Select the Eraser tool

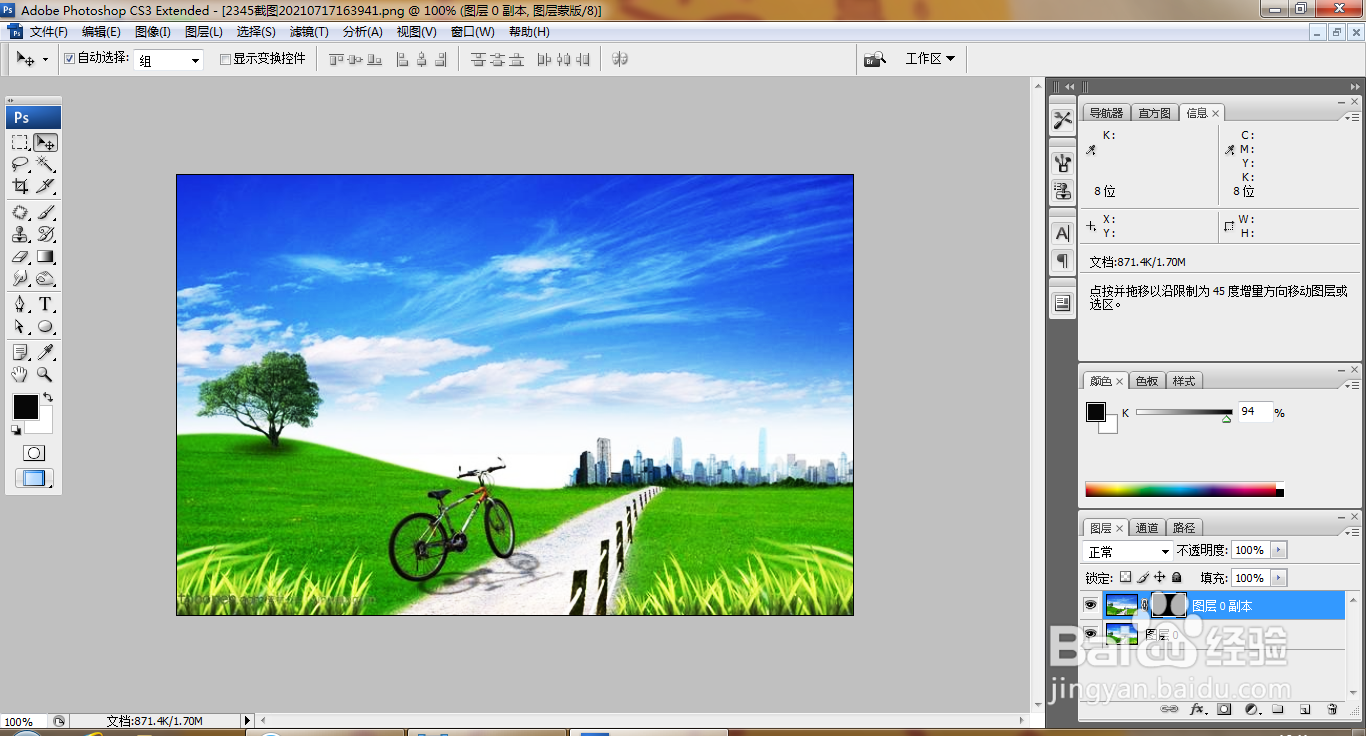coord(20,257)
